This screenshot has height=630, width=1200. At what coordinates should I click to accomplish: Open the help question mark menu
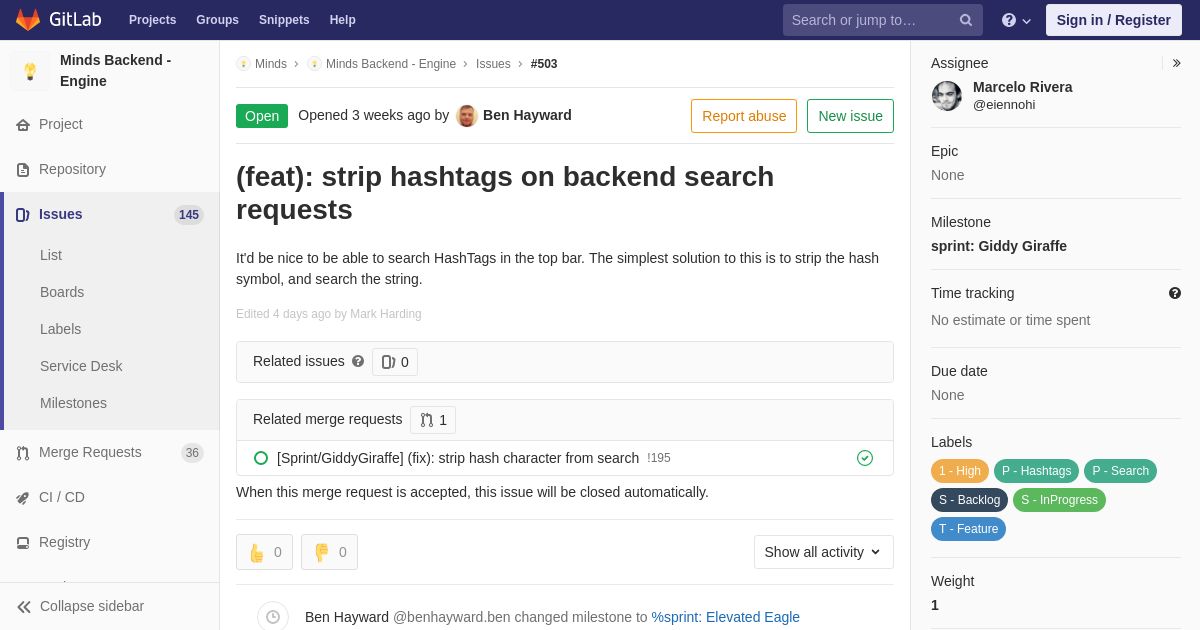(1016, 20)
